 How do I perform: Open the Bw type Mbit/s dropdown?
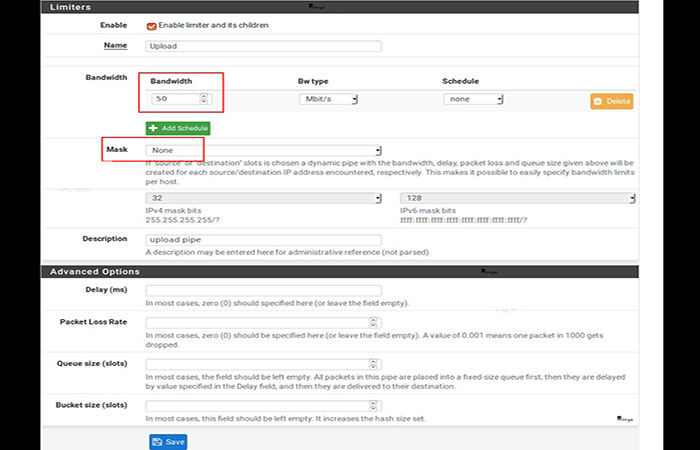[x=328, y=99]
